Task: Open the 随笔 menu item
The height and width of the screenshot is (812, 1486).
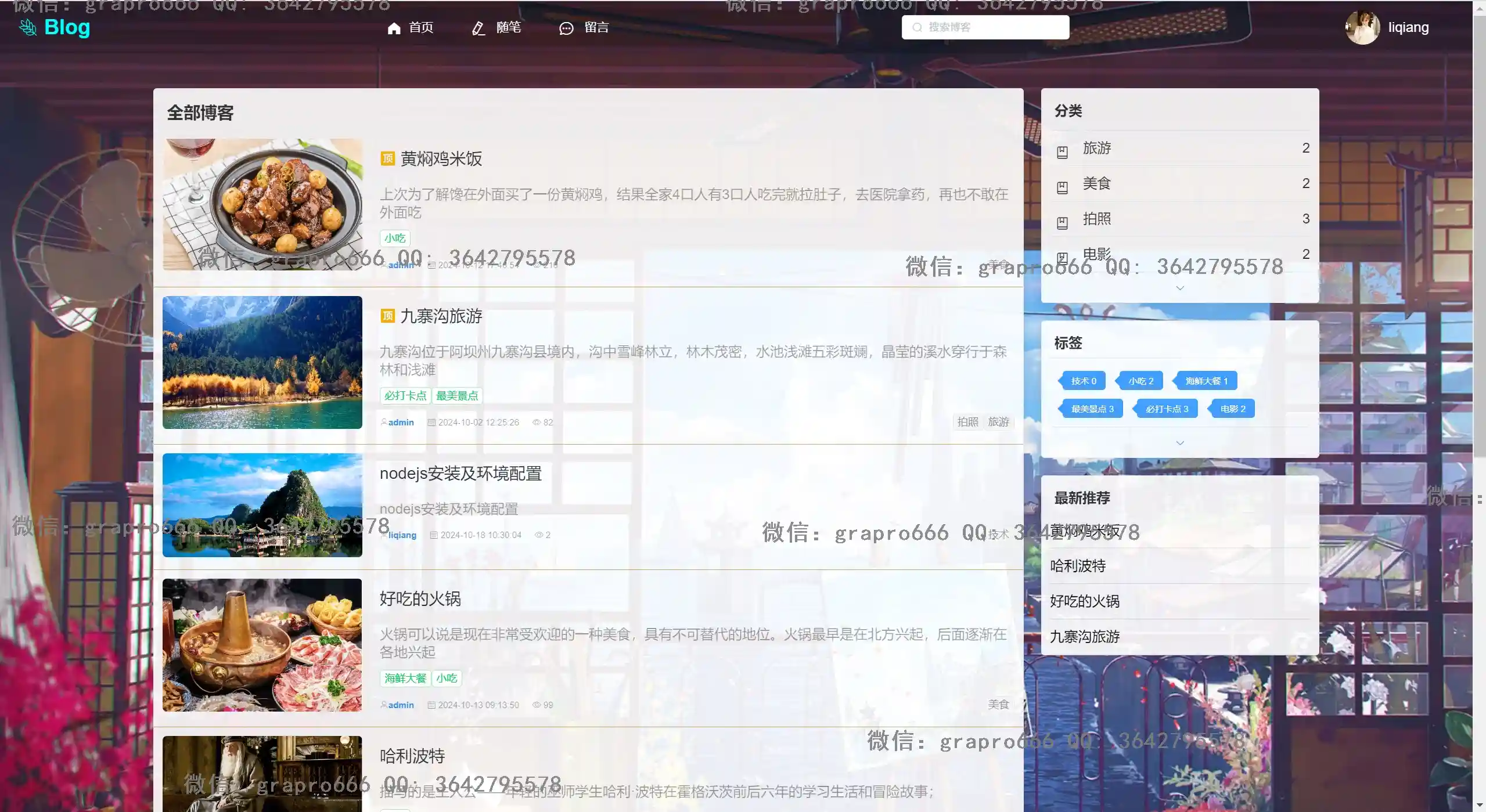Action: click(508, 27)
